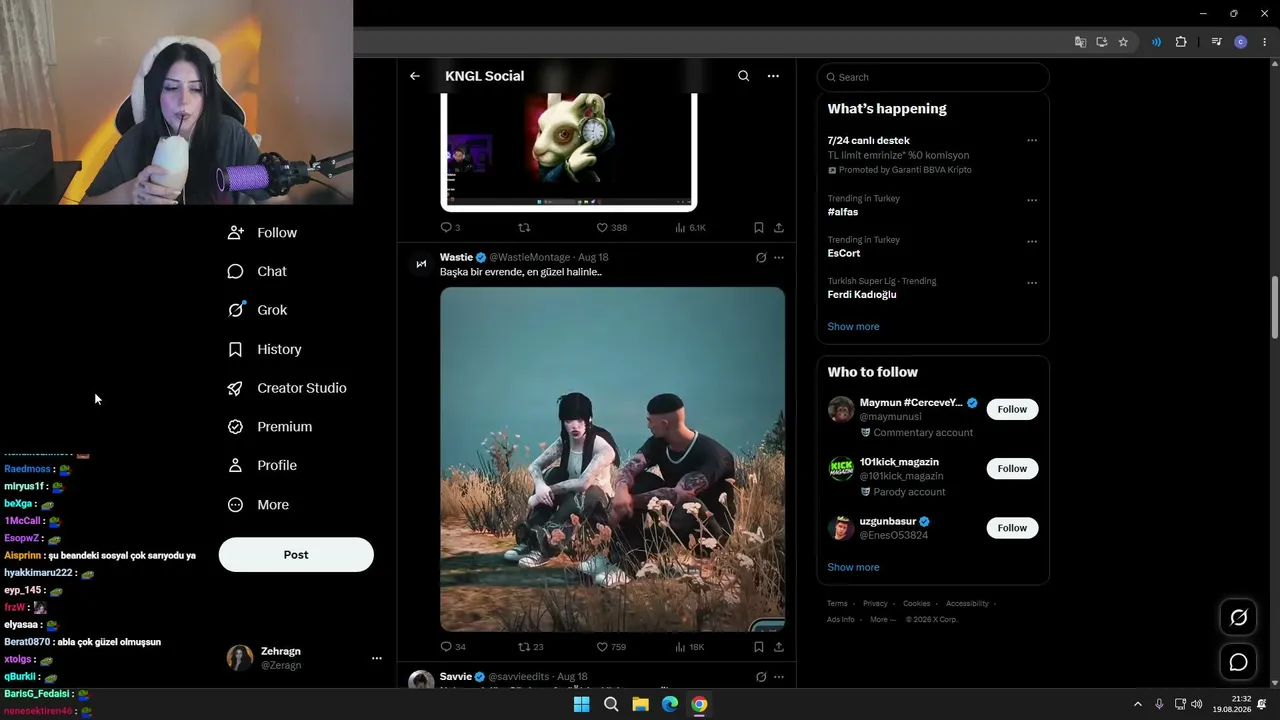View analytics of the post with 18K views

(689, 647)
